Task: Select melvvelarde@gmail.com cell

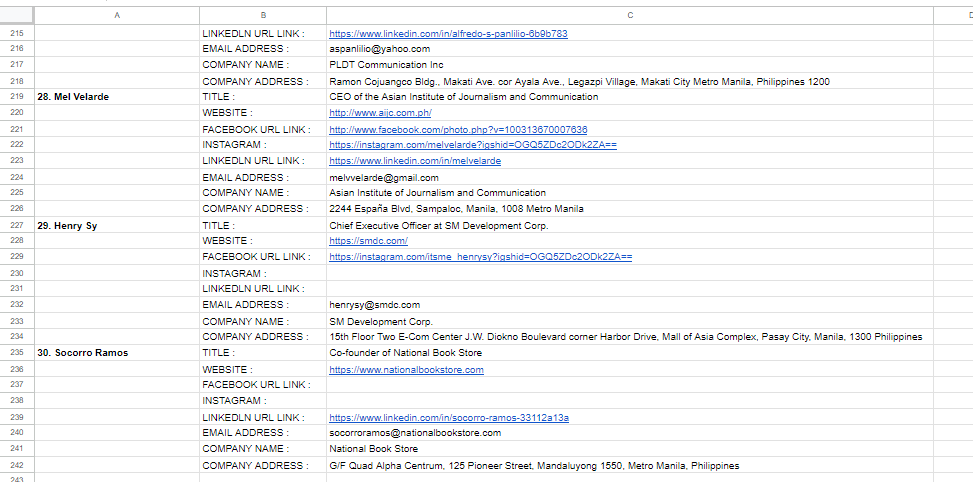Action: (630, 177)
